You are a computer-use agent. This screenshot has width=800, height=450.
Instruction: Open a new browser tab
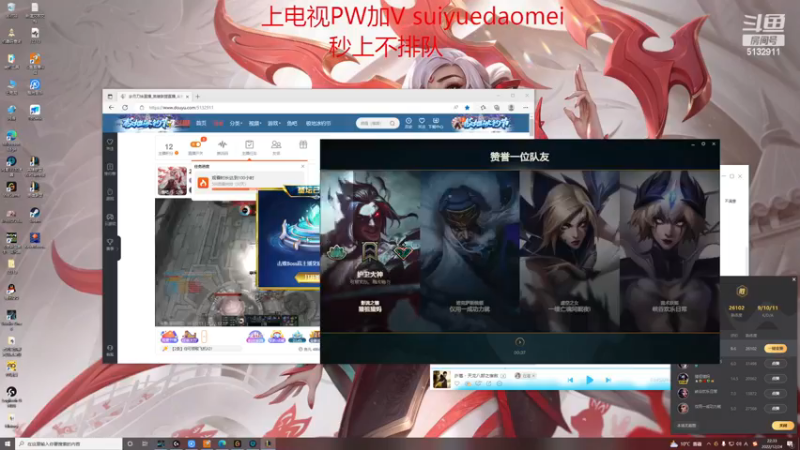pos(198,96)
